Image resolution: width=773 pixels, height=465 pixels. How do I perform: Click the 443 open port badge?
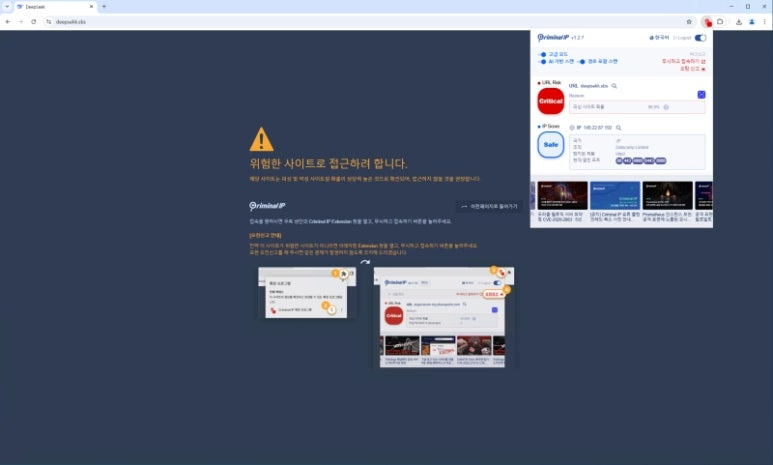(x=628, y=161)
